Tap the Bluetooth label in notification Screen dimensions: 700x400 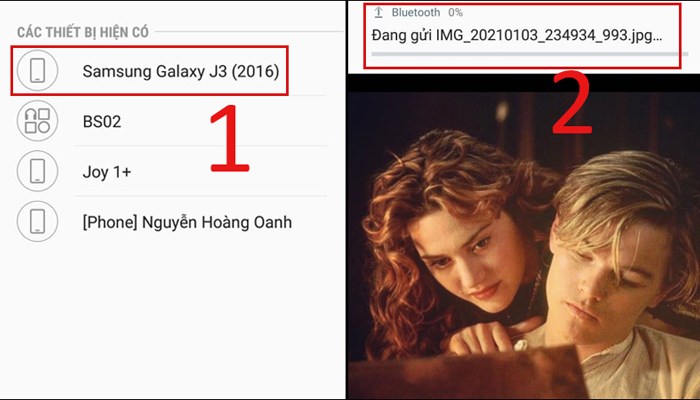[x=416, y=12]
